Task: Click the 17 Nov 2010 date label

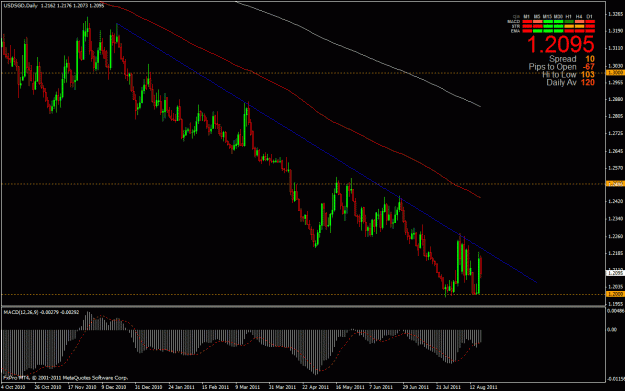Action: [82, 387]
